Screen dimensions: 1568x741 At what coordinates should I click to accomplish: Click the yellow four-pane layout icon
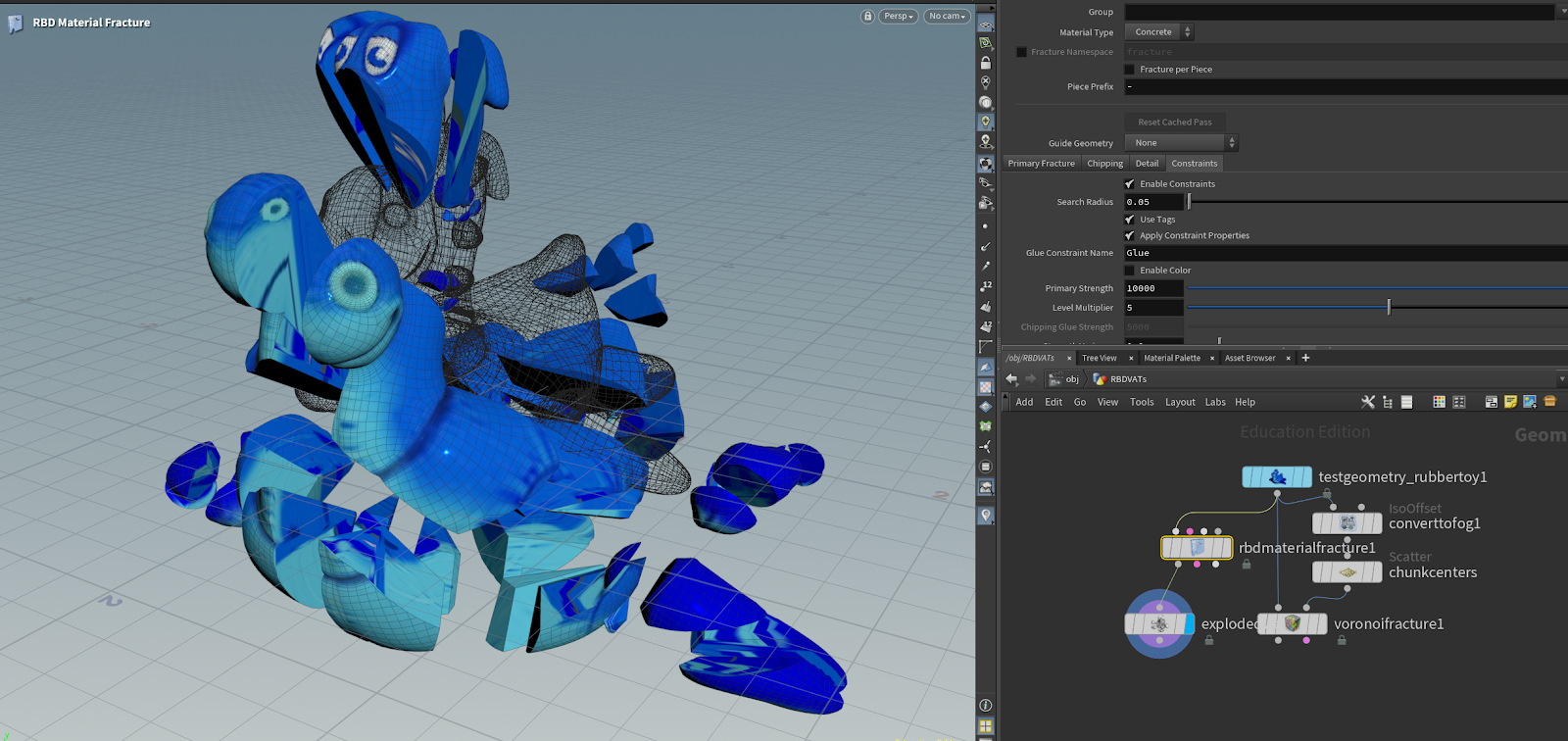tap(986, 726)
